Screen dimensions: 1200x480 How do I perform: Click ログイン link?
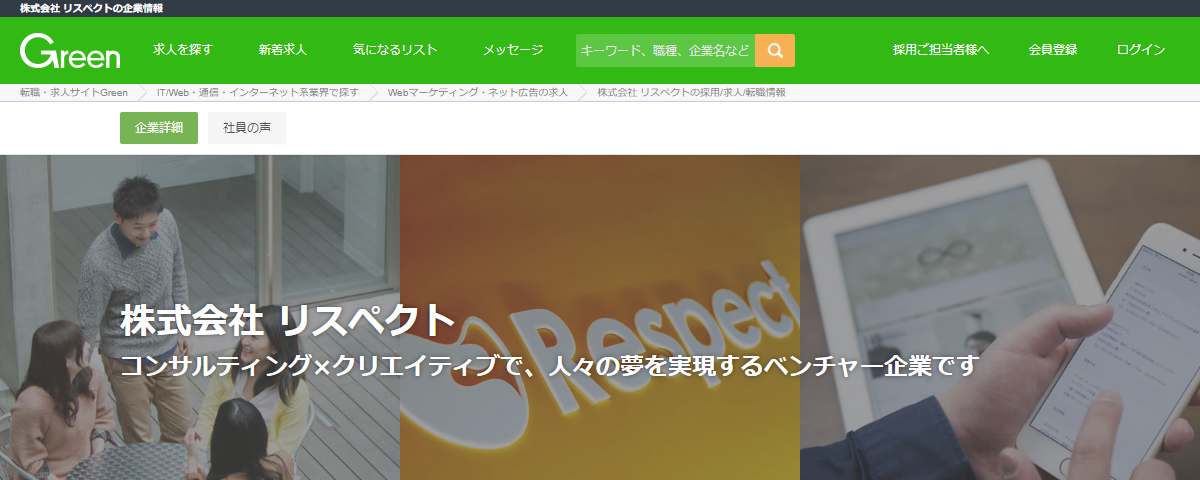pyautogui.click(x=1141, y=50)
